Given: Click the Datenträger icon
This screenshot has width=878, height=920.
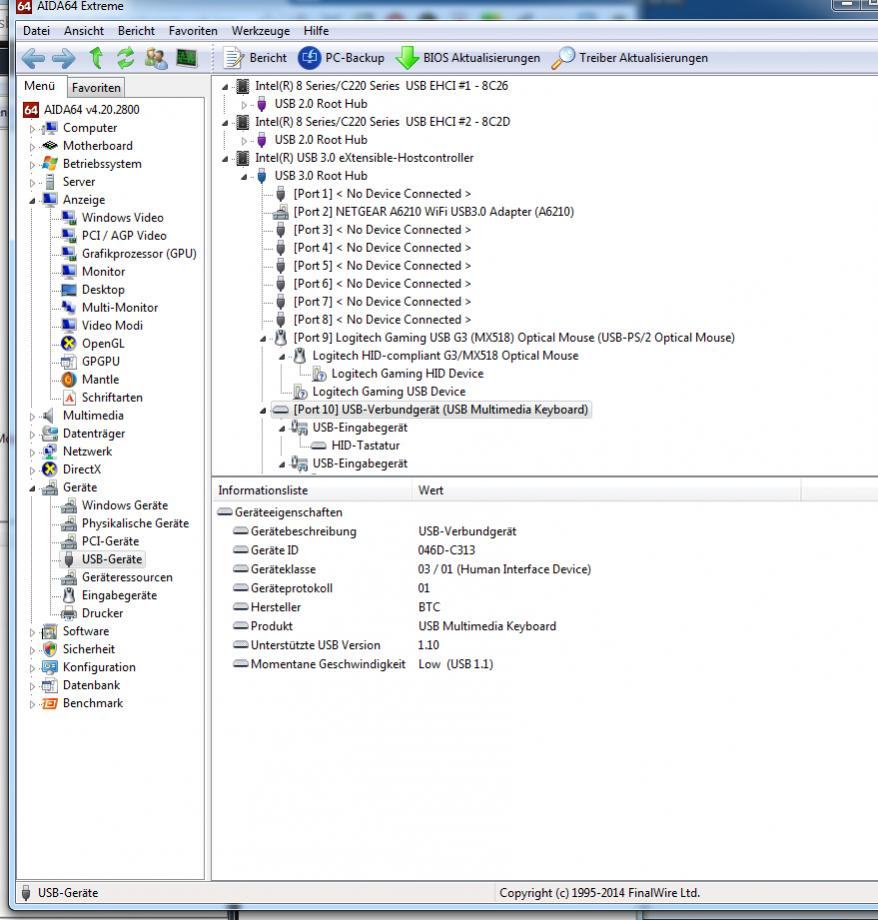Looking at the screenshot, I should [x=50, y=434].
